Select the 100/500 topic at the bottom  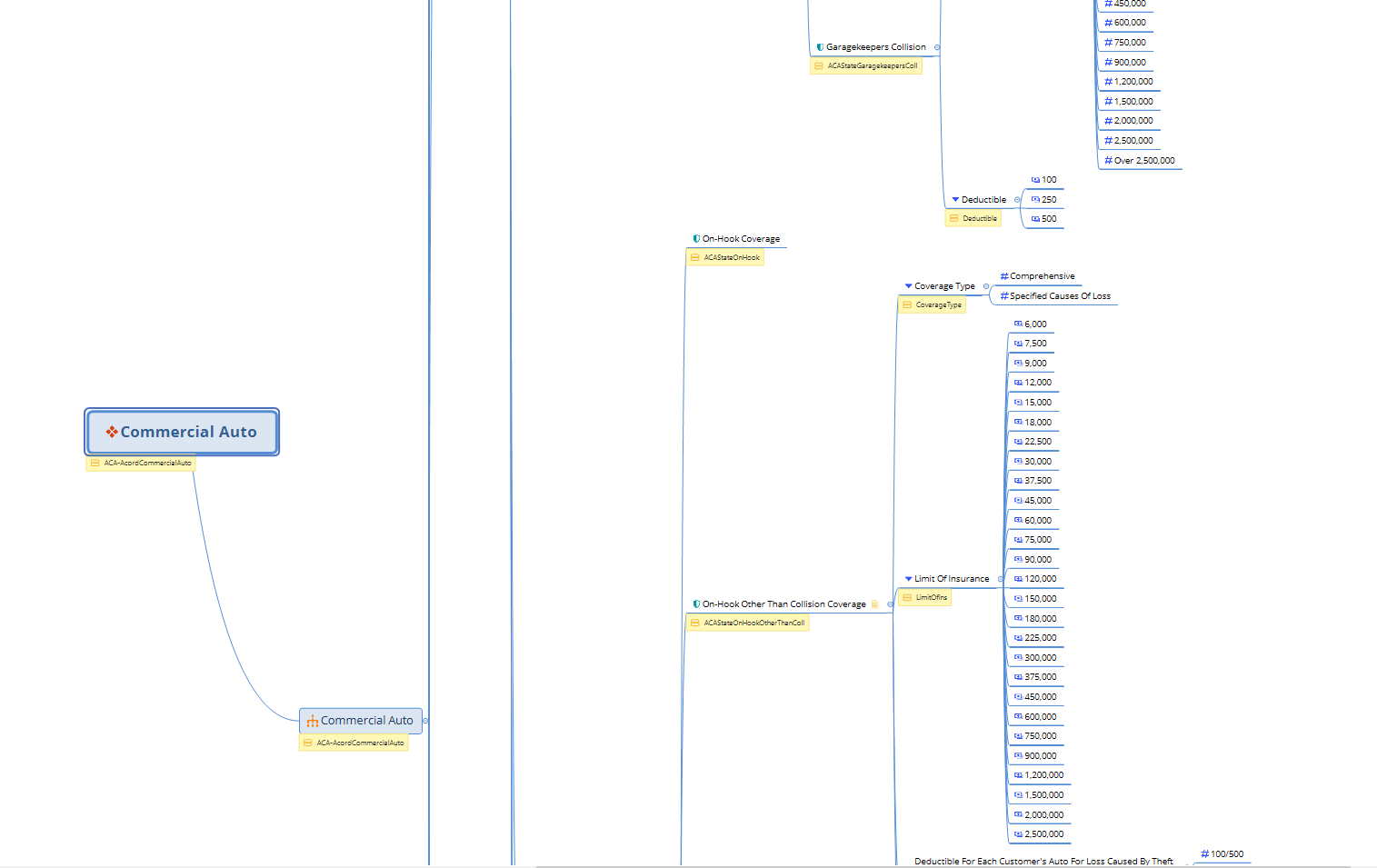pyautogui.click(x=1226, y=854)
